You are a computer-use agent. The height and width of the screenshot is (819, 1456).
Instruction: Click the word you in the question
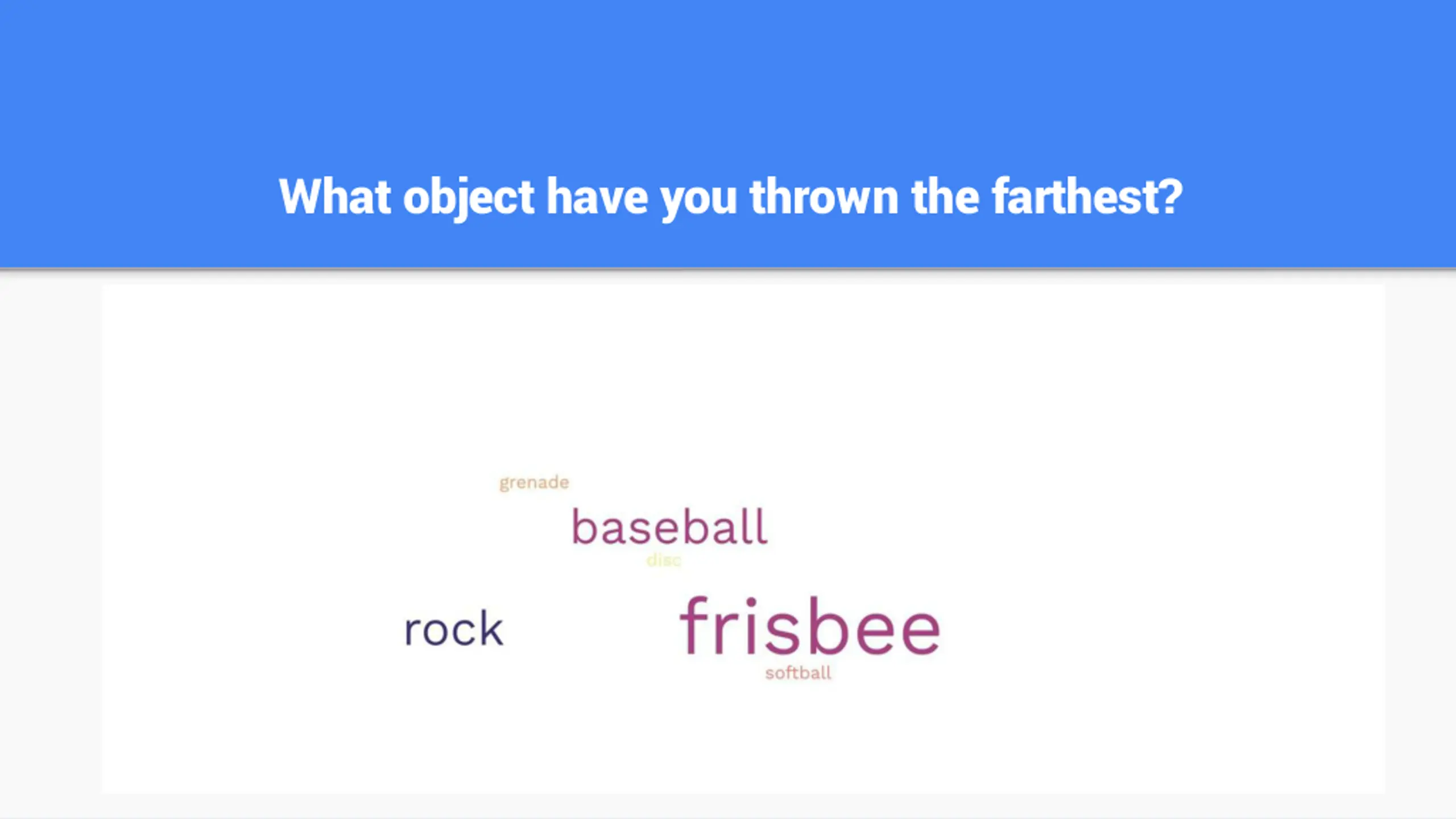pyautogui.click(x=698, y=200)
